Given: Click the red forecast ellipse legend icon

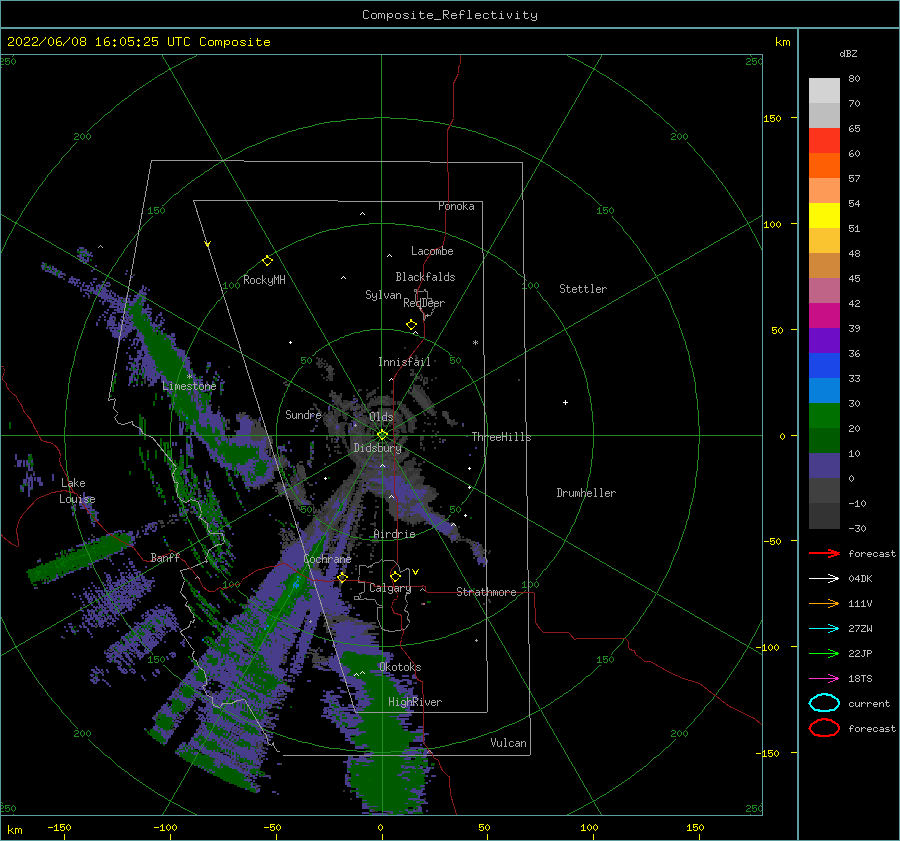Looking at the screenshot, I should (824, 728).
